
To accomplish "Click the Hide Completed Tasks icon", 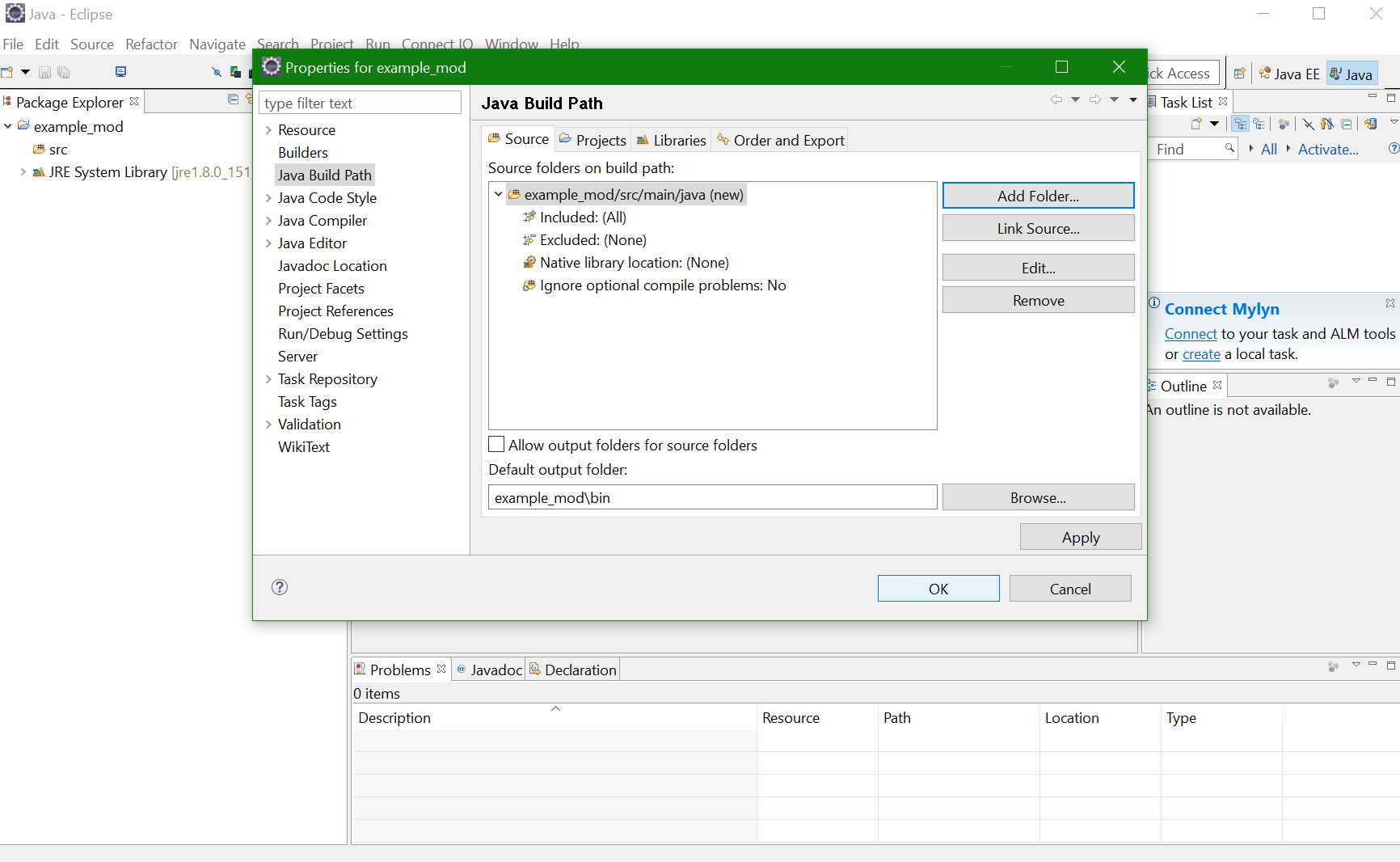I will [1308, 124].
